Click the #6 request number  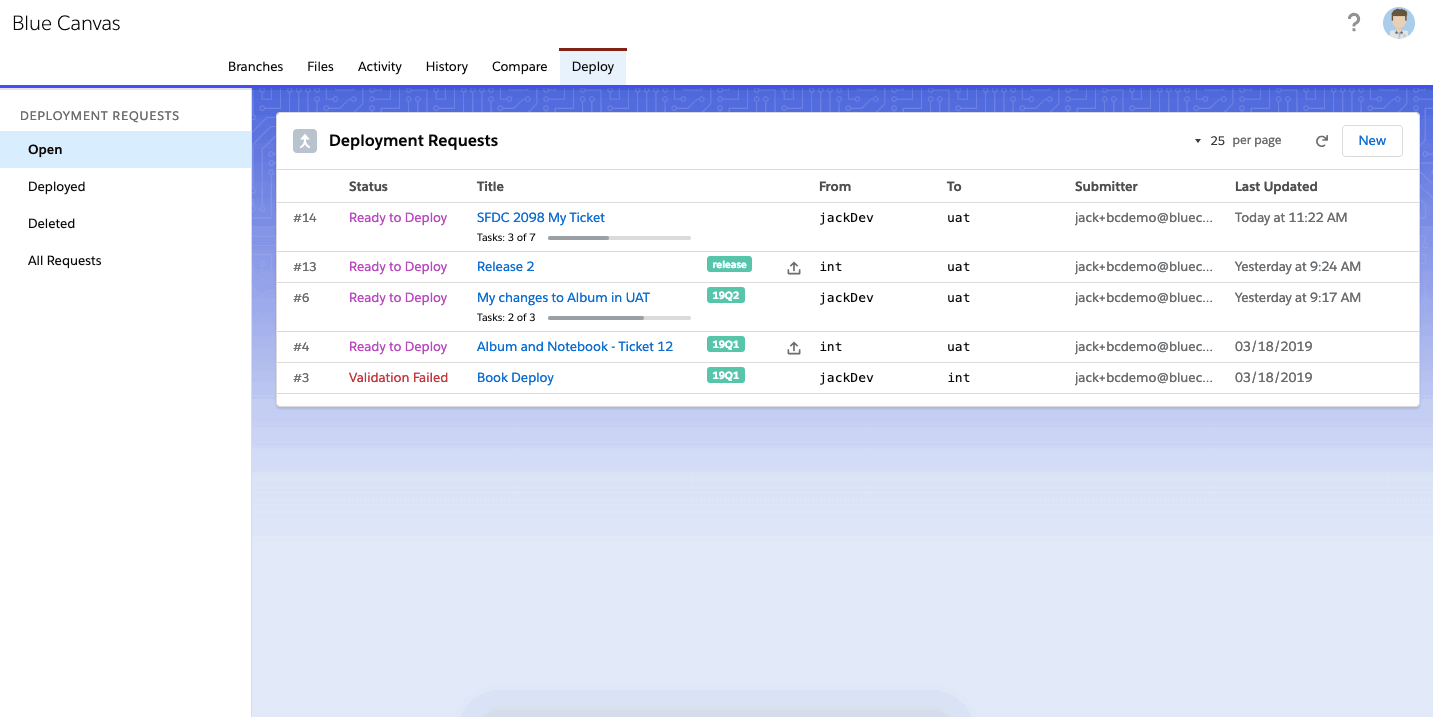(301, 298)
